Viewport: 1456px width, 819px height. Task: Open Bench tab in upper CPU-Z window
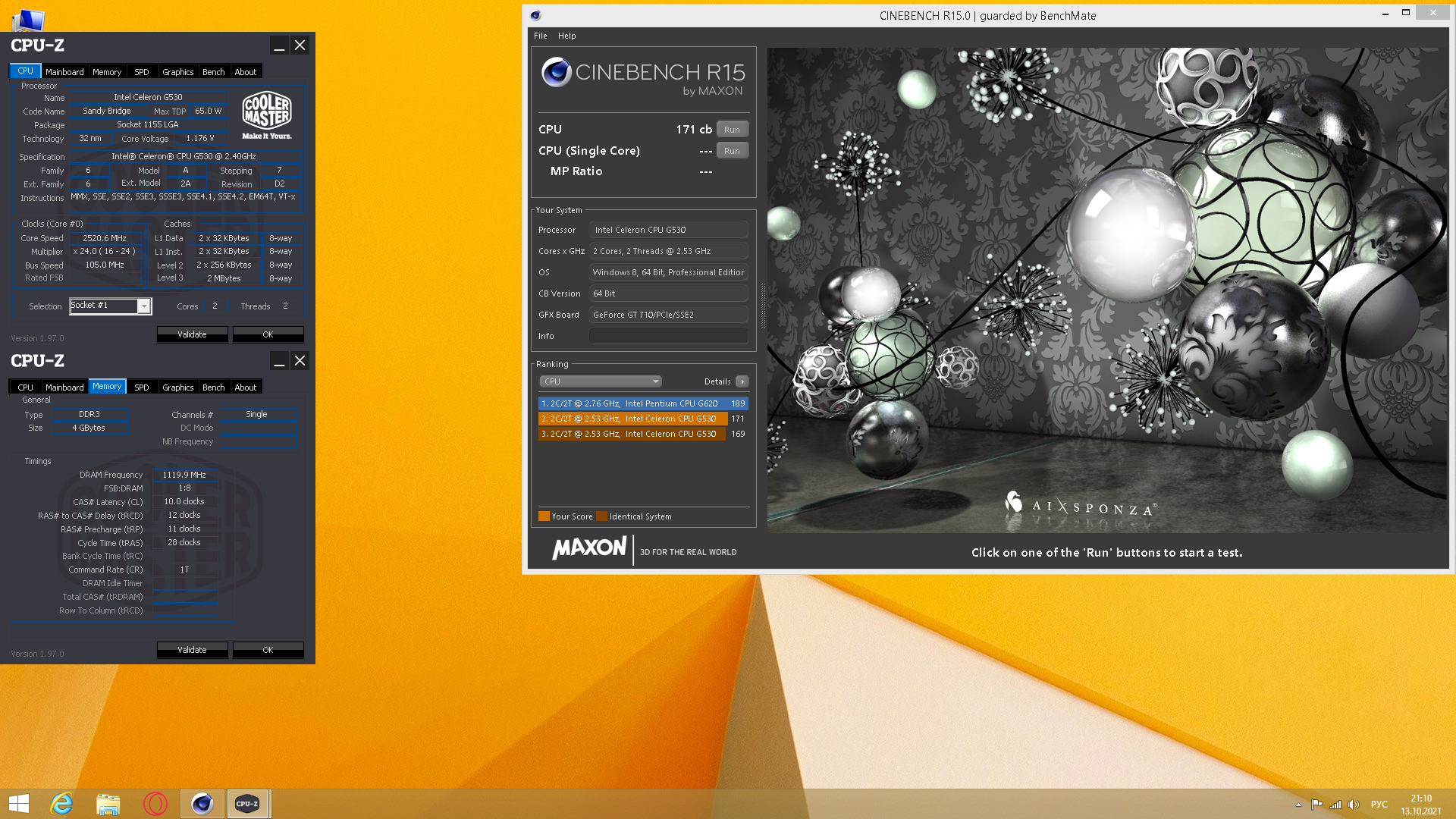click(214, 72)
